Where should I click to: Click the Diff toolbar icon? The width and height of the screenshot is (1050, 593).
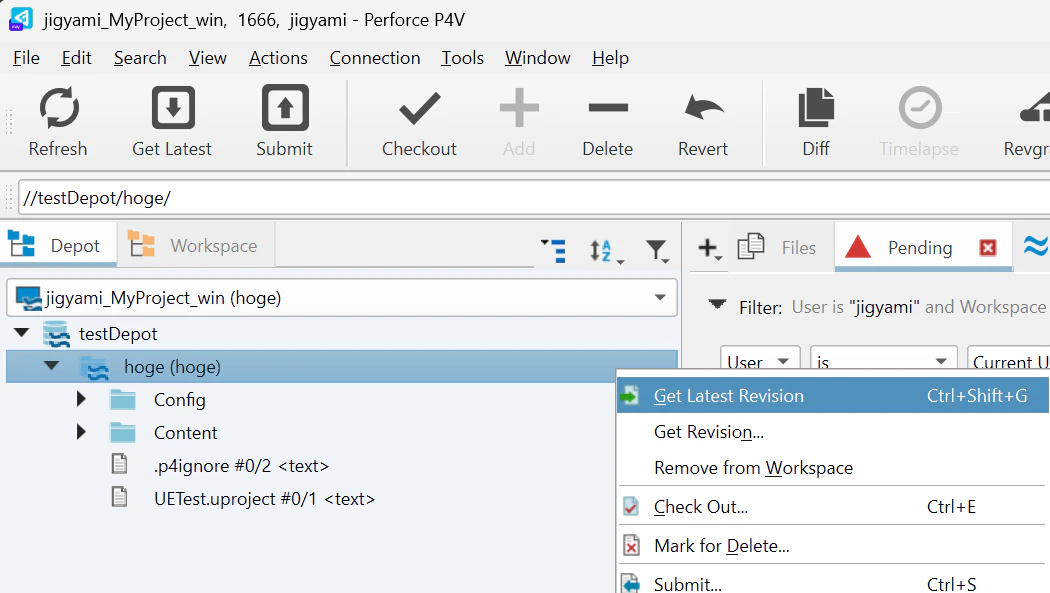tap(816, 108)
